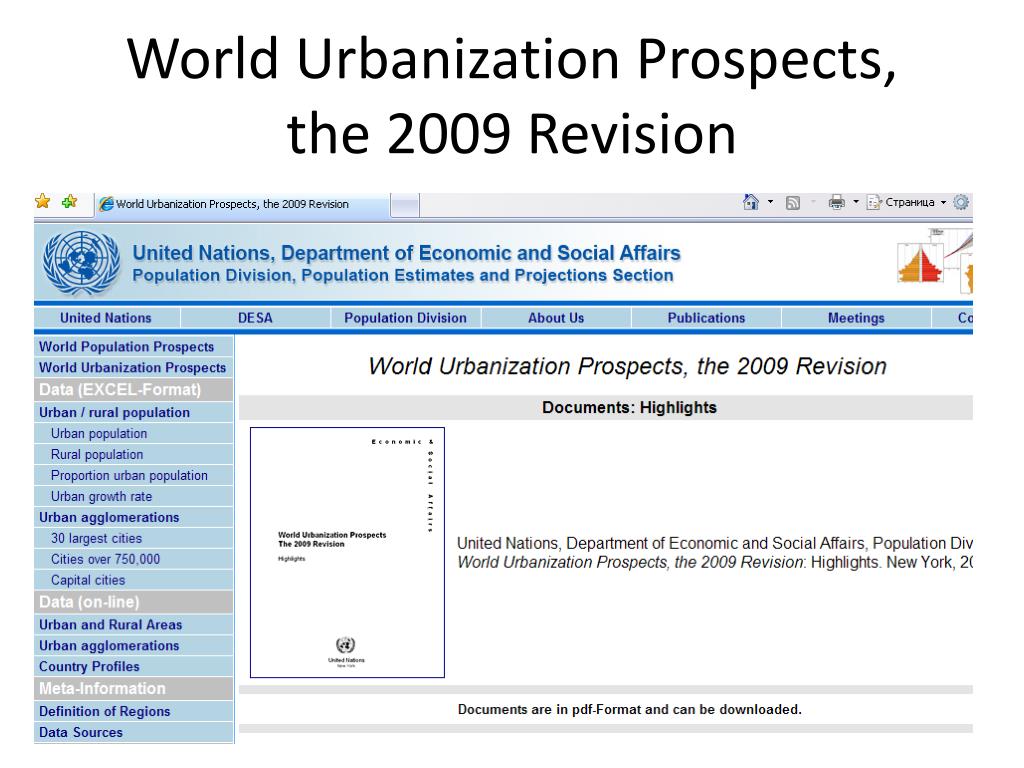The height and width of the screenshot is (768, 1024).
Task: Click the United Nations emblem logo
Action: (82, 264)
